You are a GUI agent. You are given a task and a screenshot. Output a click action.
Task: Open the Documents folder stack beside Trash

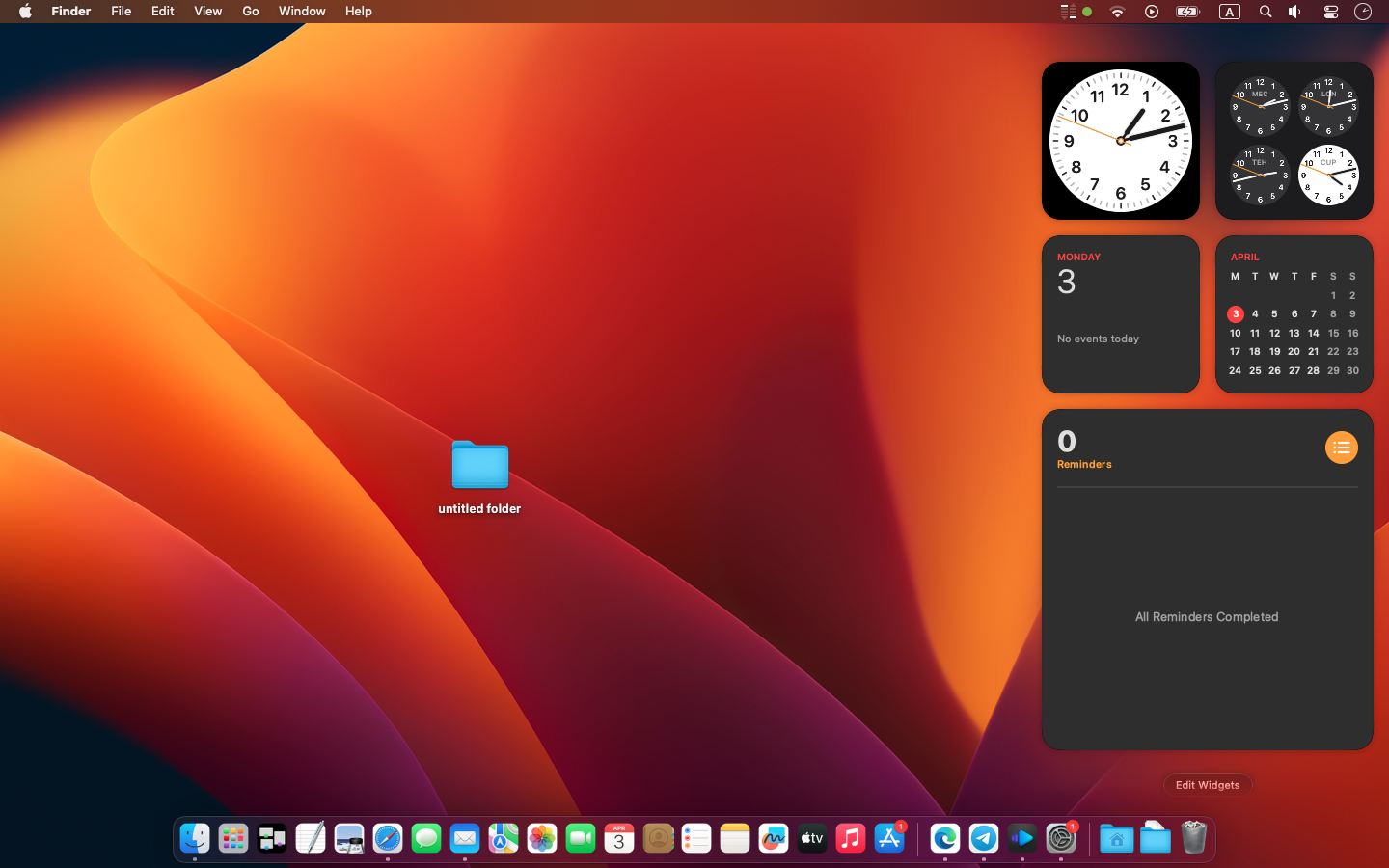(1156, 837)
